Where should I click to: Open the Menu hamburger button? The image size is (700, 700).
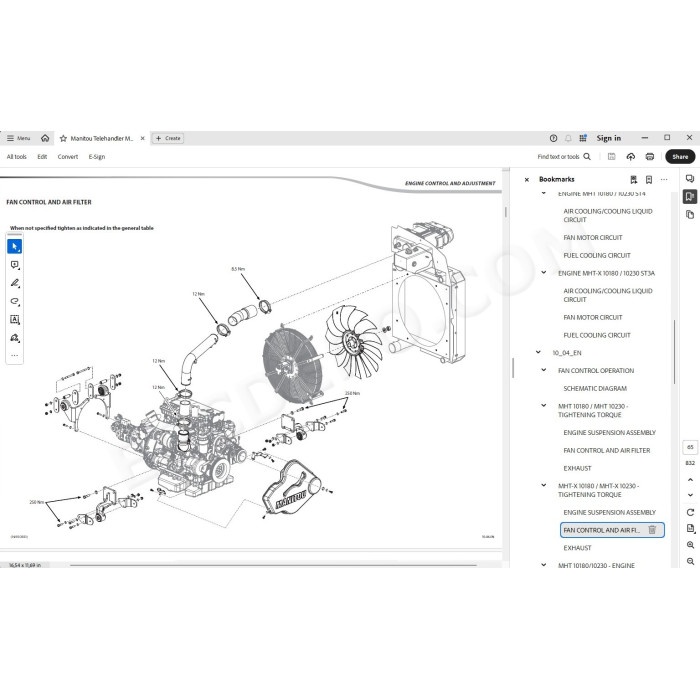click(18, 138)
